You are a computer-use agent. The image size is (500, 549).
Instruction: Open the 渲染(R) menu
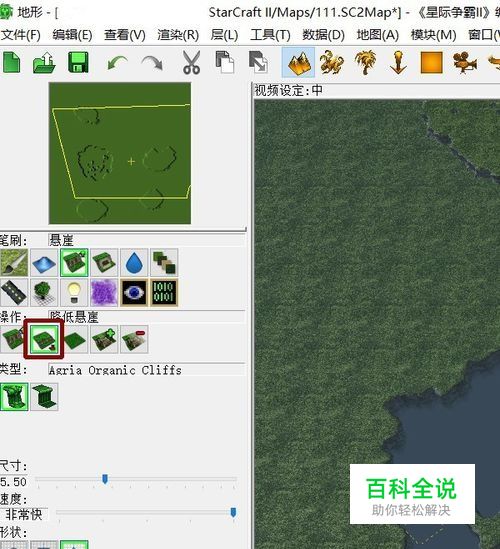(x=178, y=35)
